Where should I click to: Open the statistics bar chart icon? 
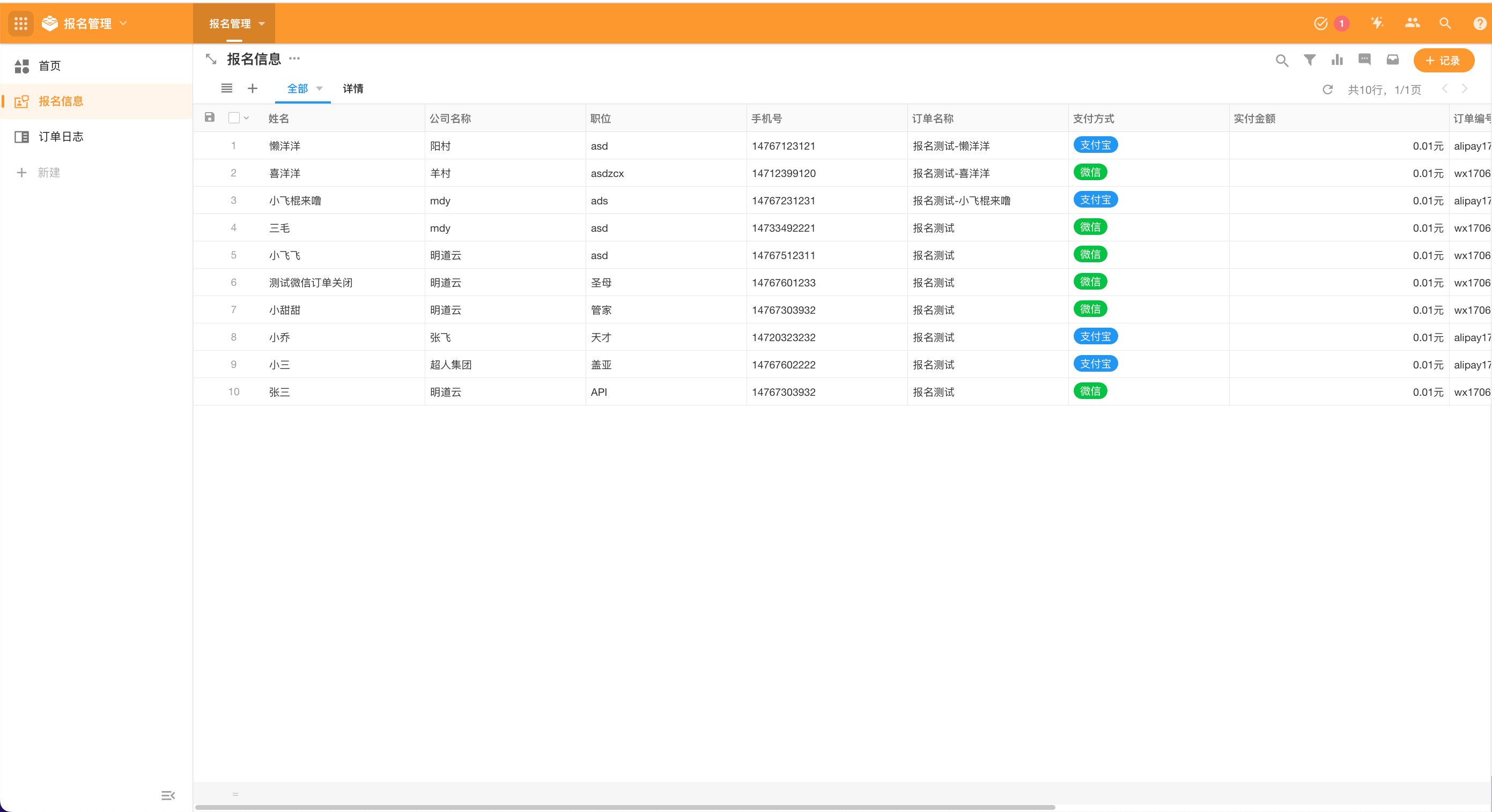click(1337, 60)
